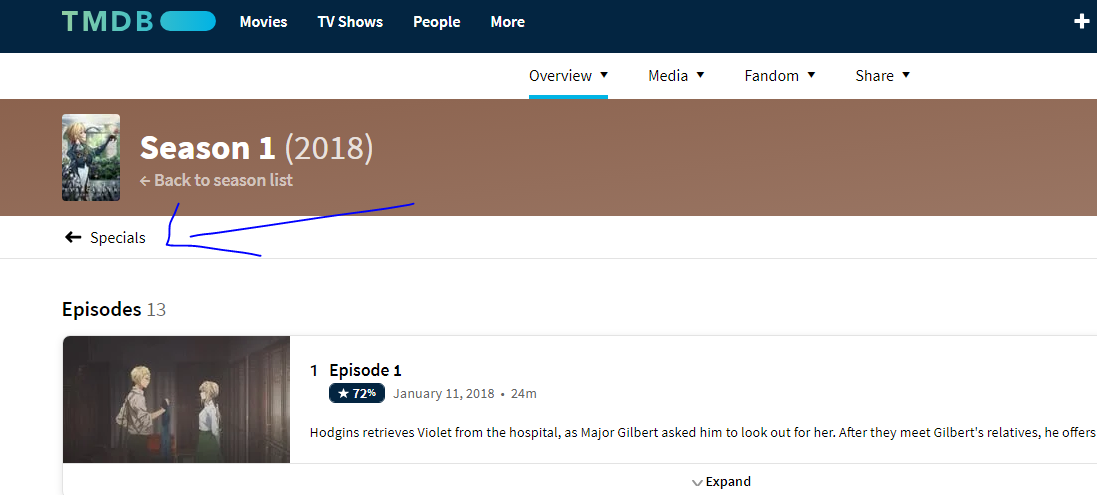Click the down chevron next to Expand

697,482
